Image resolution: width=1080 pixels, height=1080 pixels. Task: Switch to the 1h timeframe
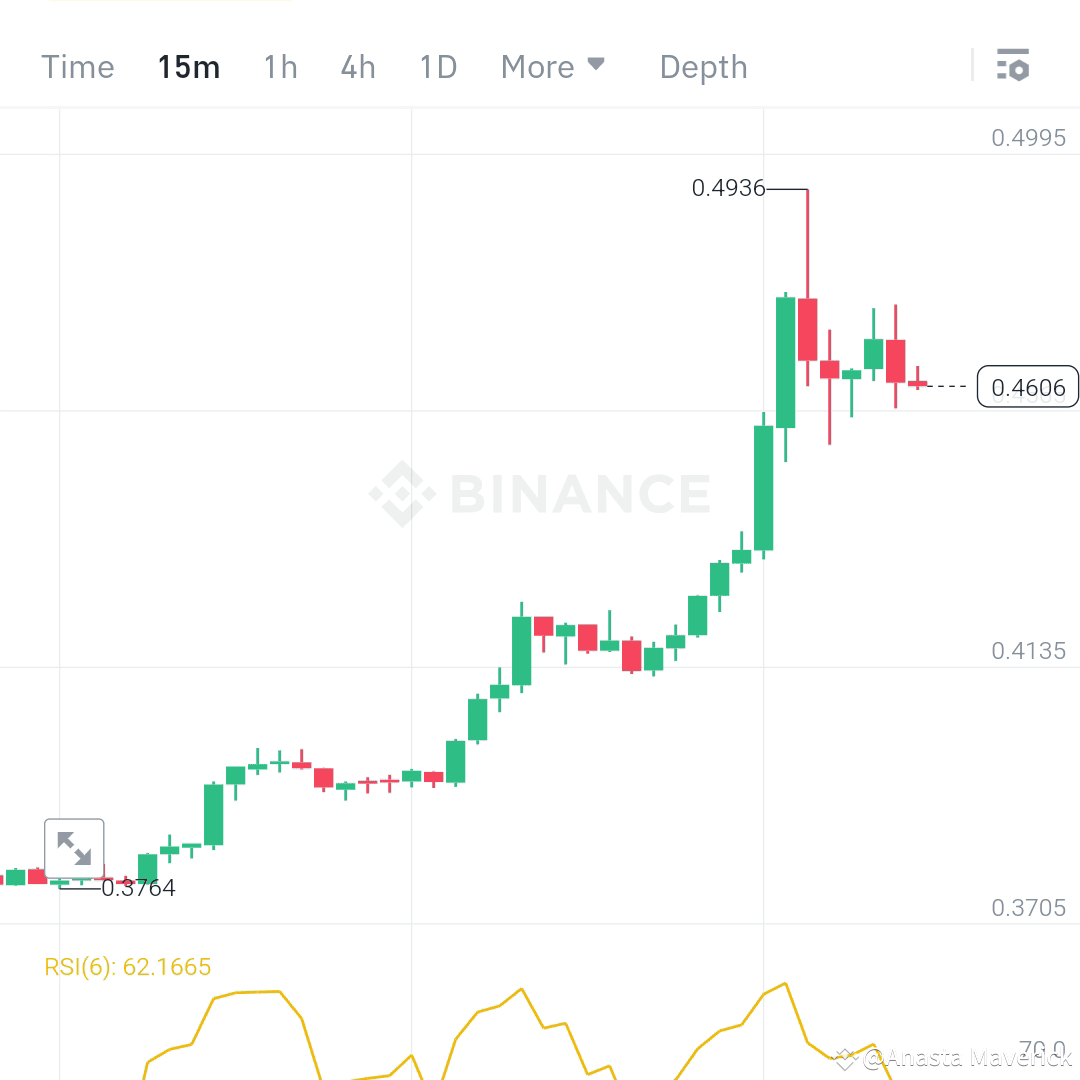[x=279, y=67]
